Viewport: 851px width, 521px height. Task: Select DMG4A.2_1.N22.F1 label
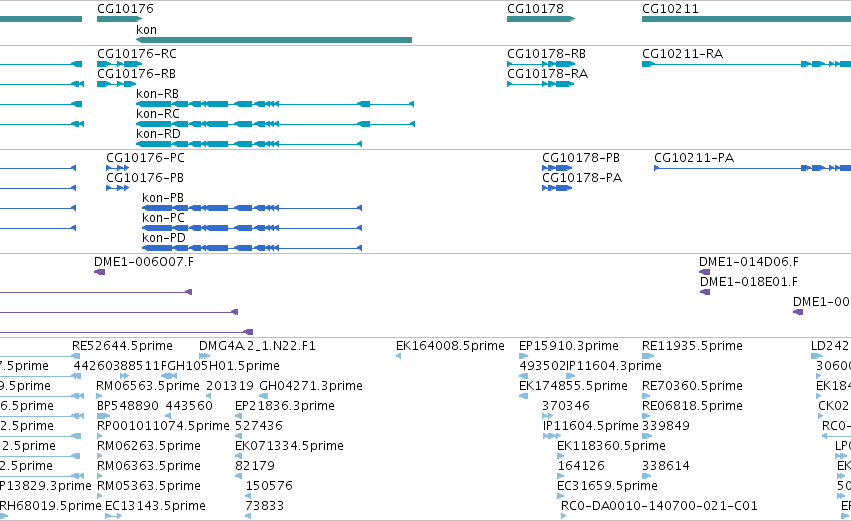257,346
